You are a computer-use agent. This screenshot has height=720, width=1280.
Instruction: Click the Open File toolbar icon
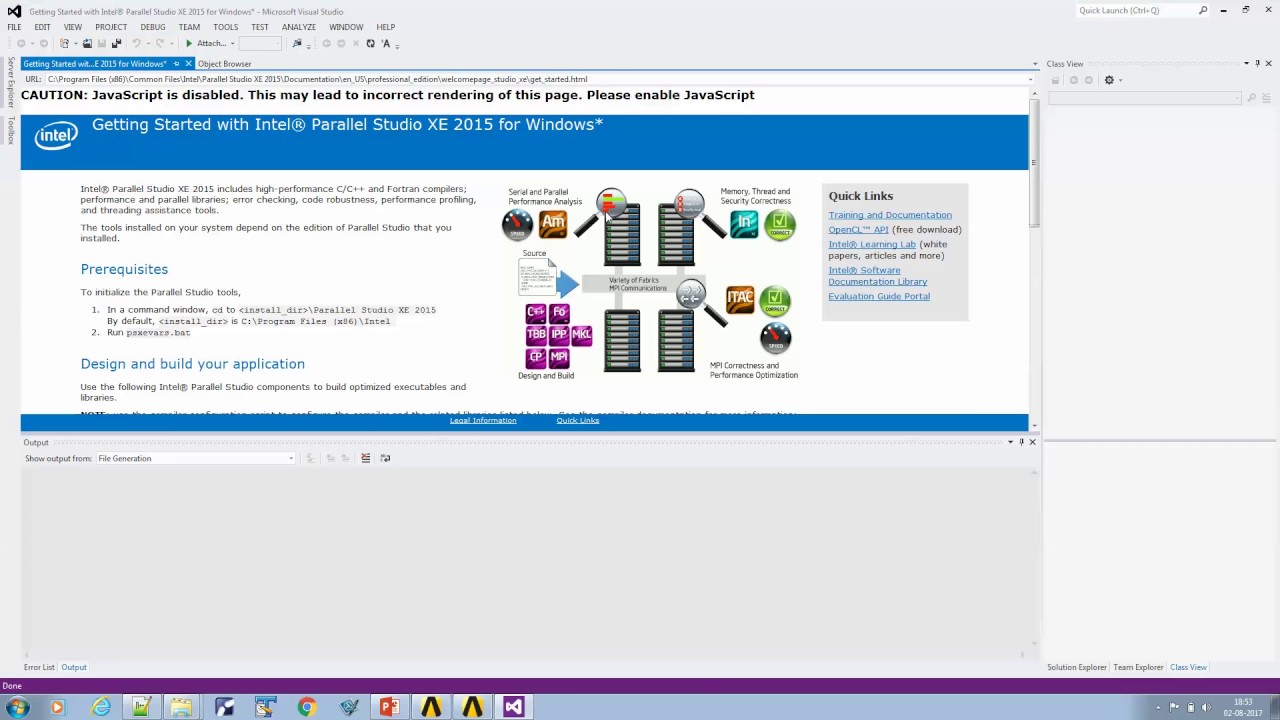coord(87,43)
